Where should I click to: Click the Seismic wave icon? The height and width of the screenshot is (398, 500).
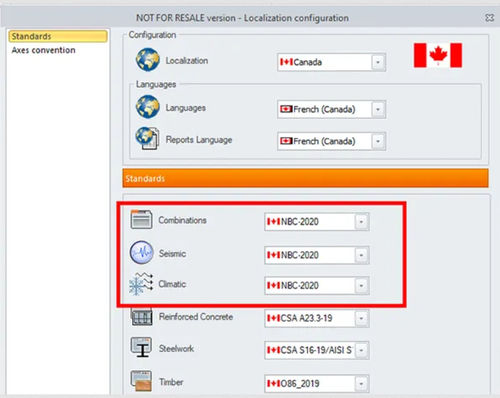tap(142, 252)
